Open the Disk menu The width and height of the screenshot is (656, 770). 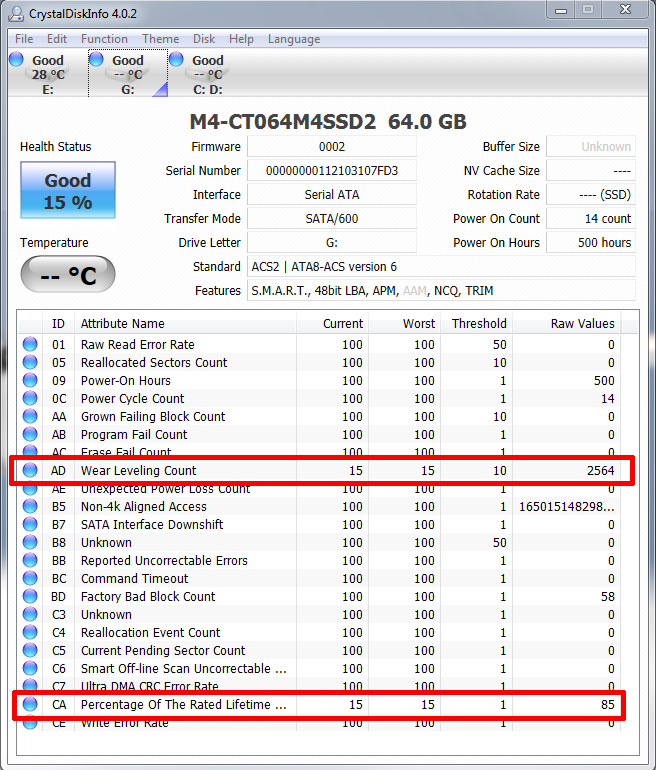coord(204,39)
